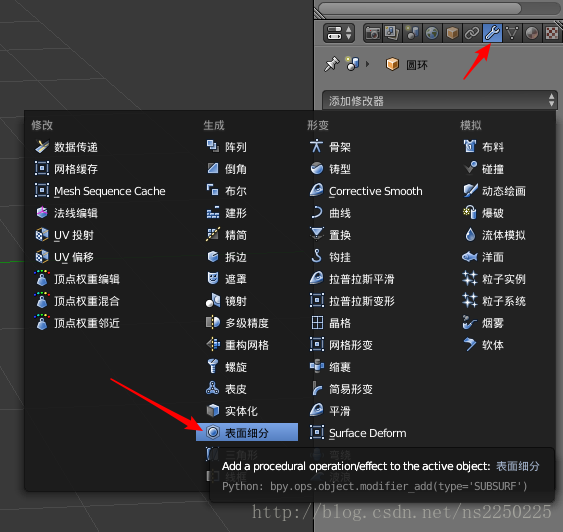
Task: Add the Corrective Smooth modifier
Action: 366,191
